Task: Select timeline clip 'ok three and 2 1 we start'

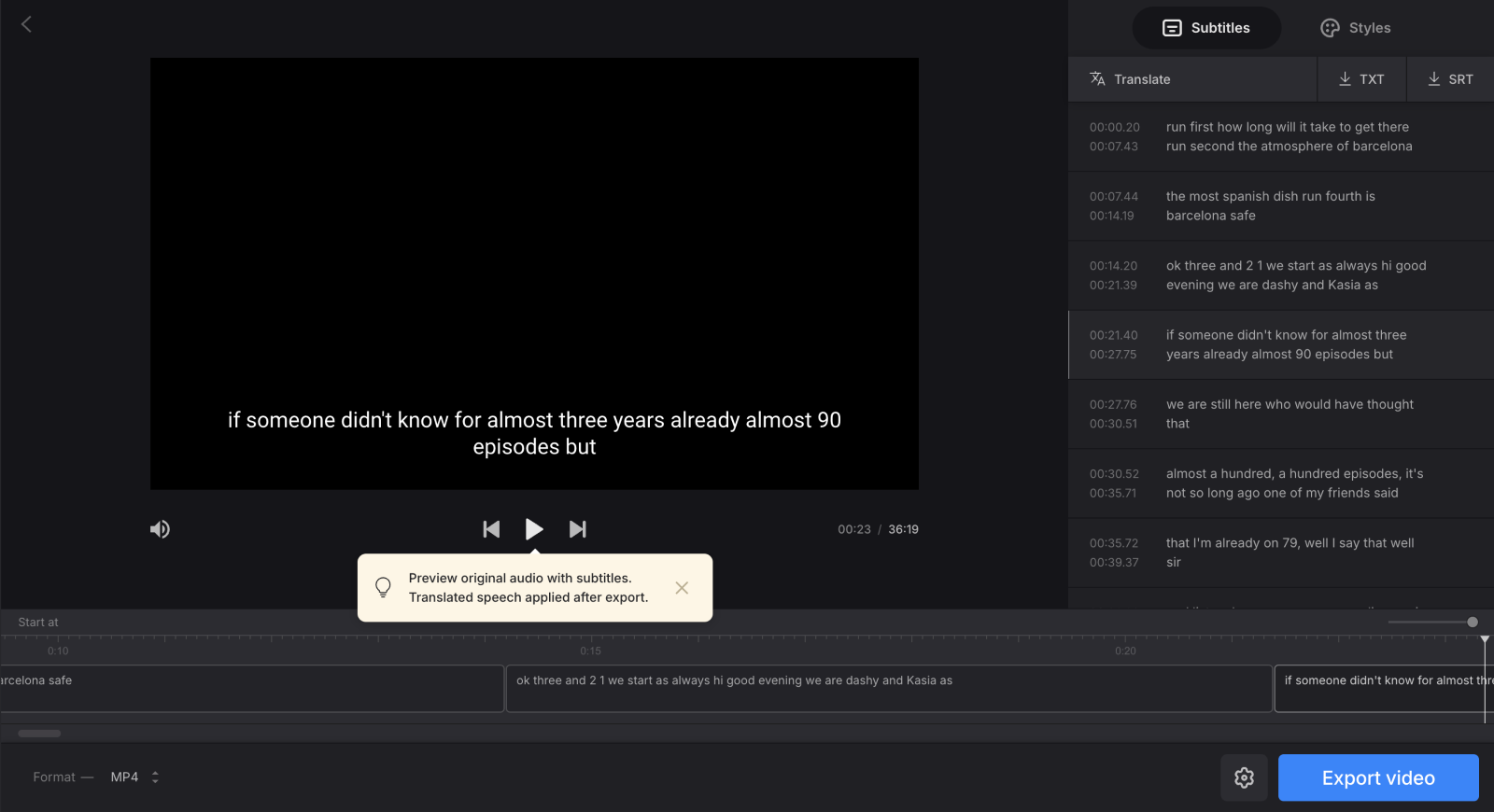Action: [x=889, y=689]
